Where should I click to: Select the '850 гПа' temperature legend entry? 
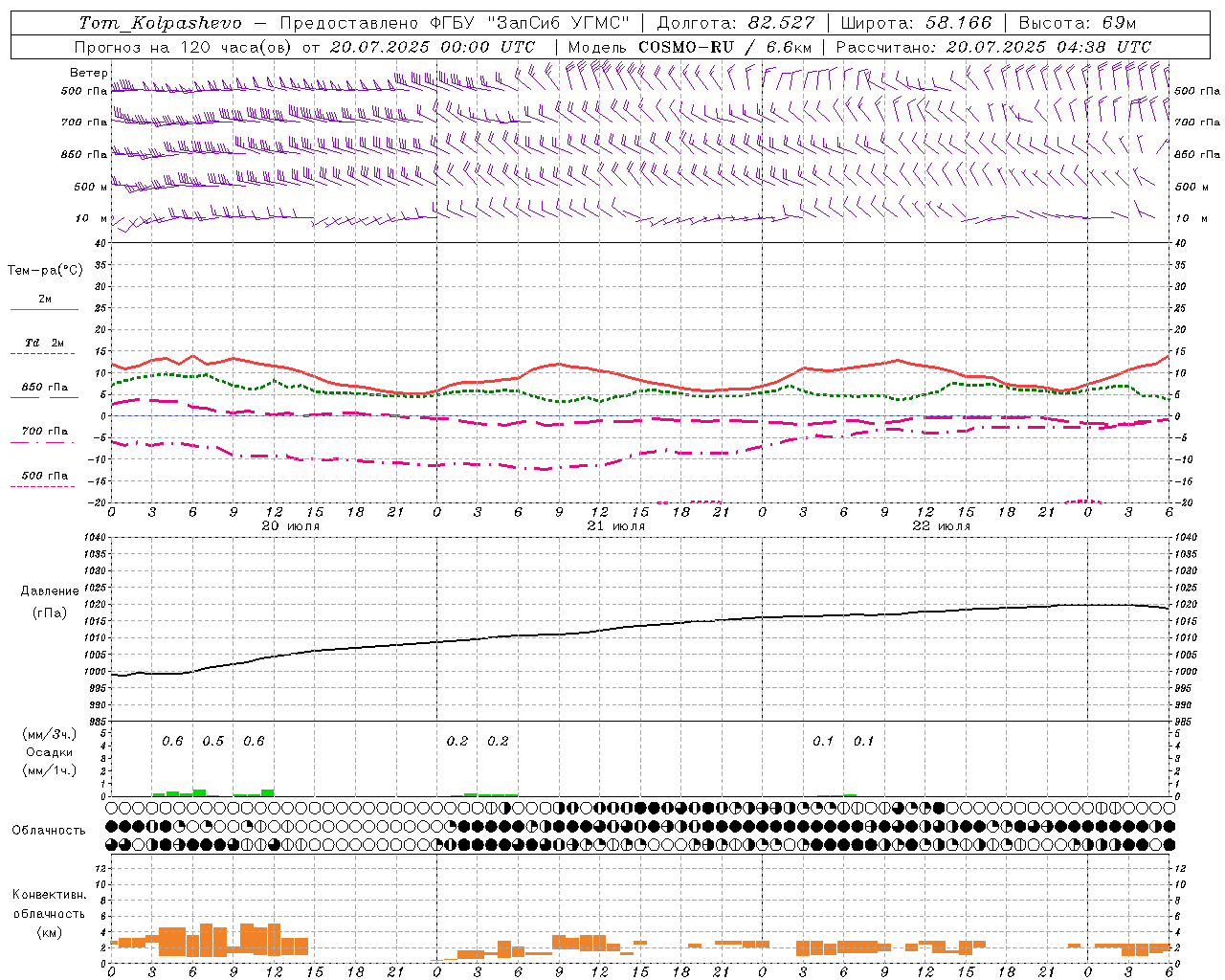[x=45, y=388]
